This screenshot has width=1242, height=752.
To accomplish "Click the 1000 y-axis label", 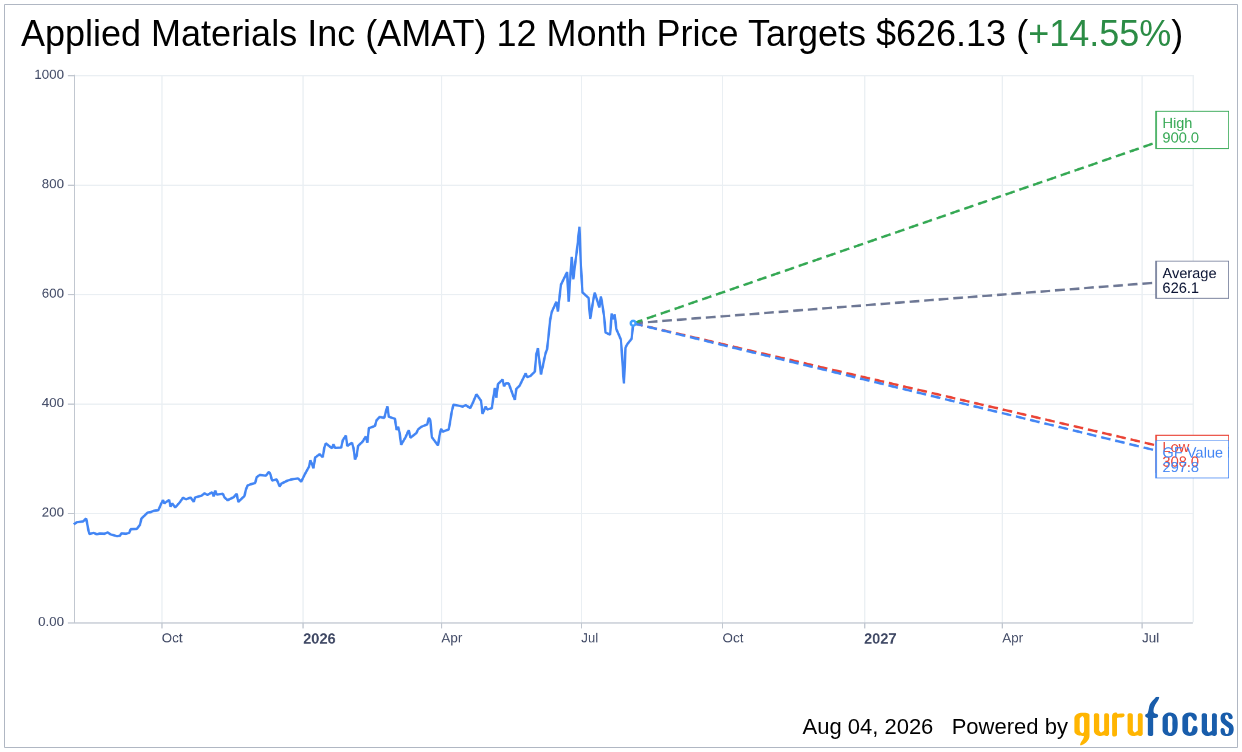I will (x=49, y=75).
